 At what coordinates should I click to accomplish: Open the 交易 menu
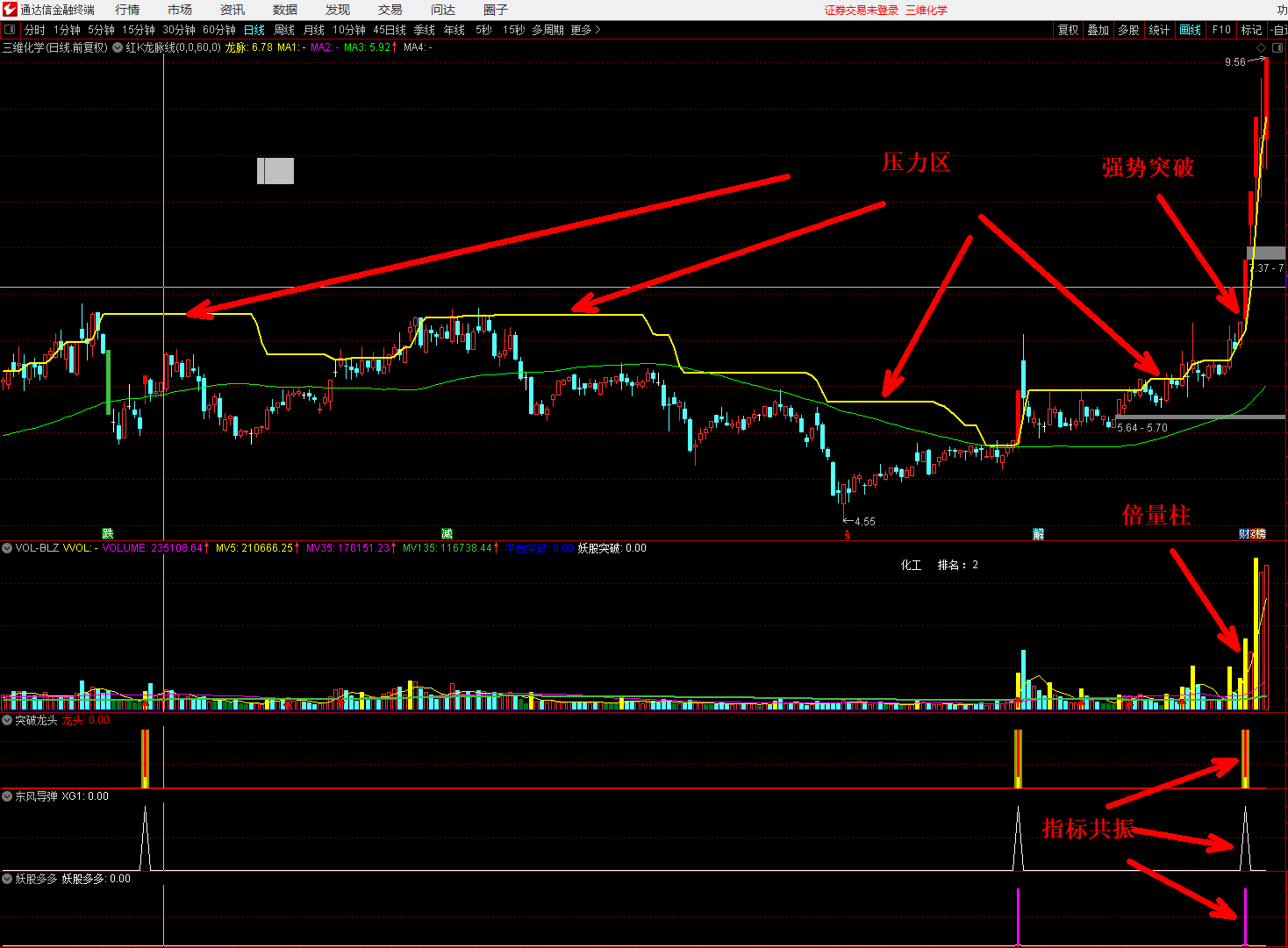click(390, 10)
